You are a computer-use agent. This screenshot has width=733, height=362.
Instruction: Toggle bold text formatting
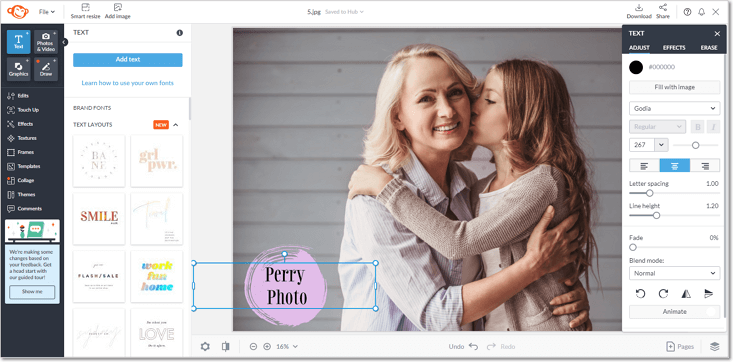(697, 127)
